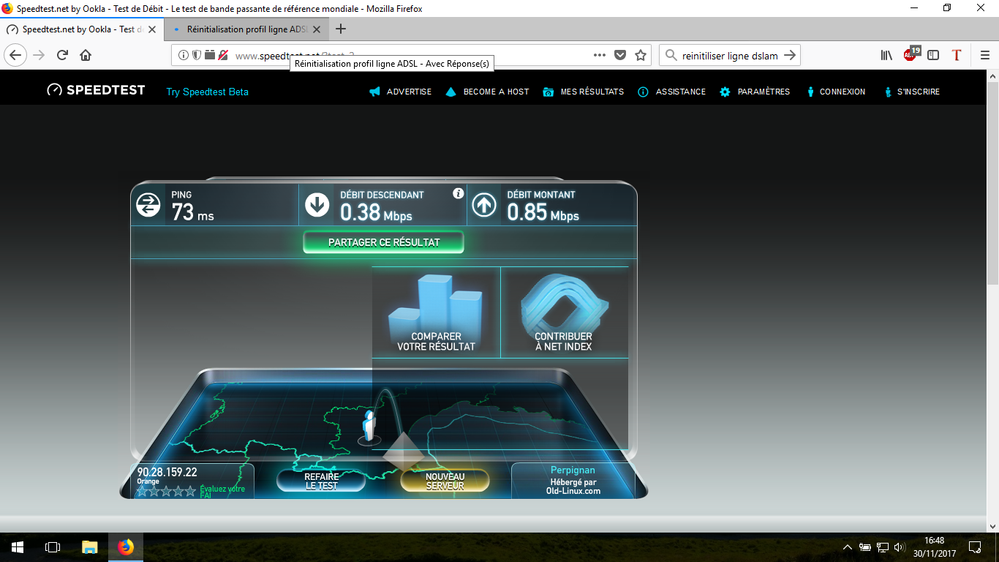Viewport: 999px width, 562px height.
Task: Bookmark this page with the star
Action: pyautogui.click(x=640, y=55)
